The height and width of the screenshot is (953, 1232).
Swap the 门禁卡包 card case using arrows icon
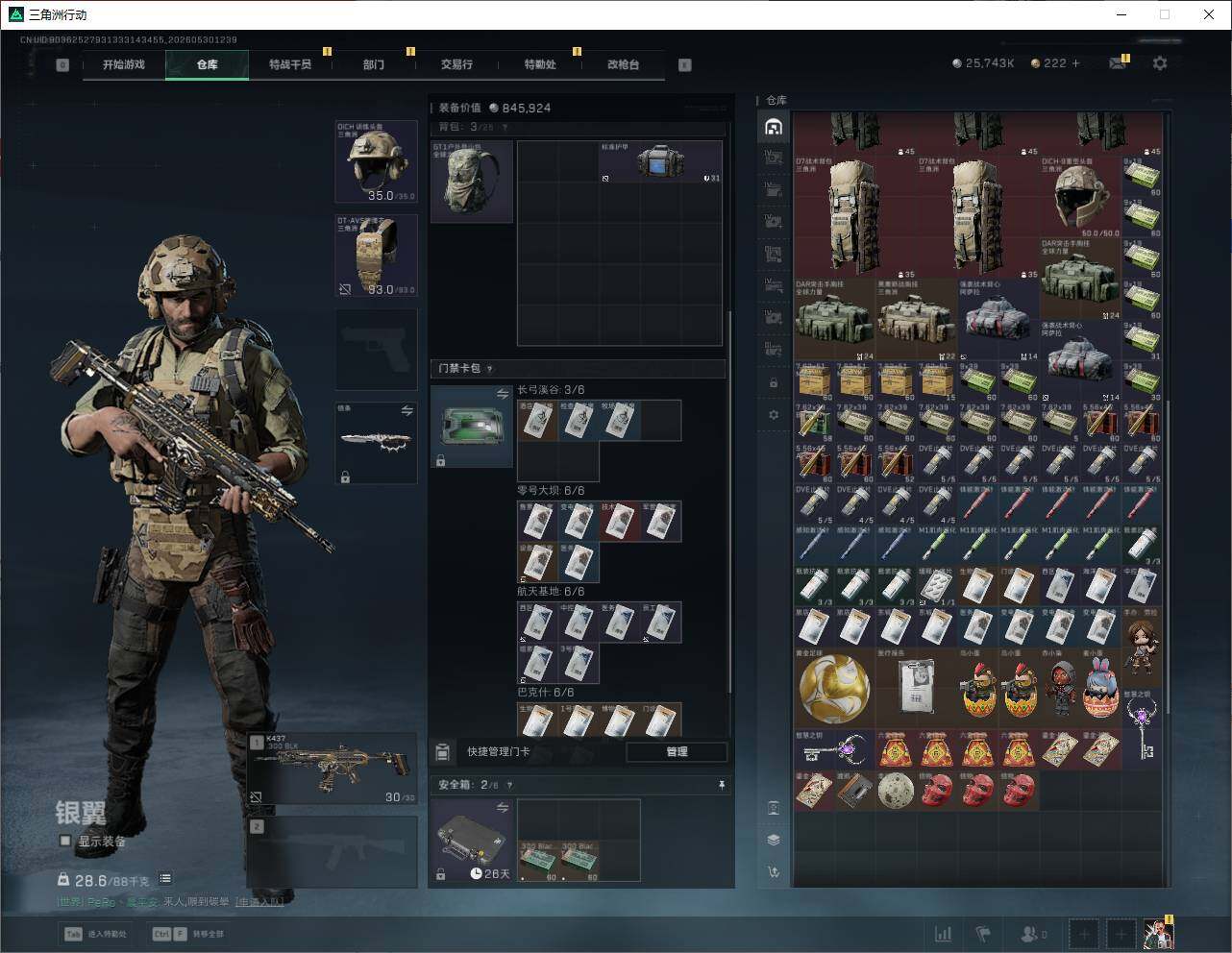pos(502,395)
